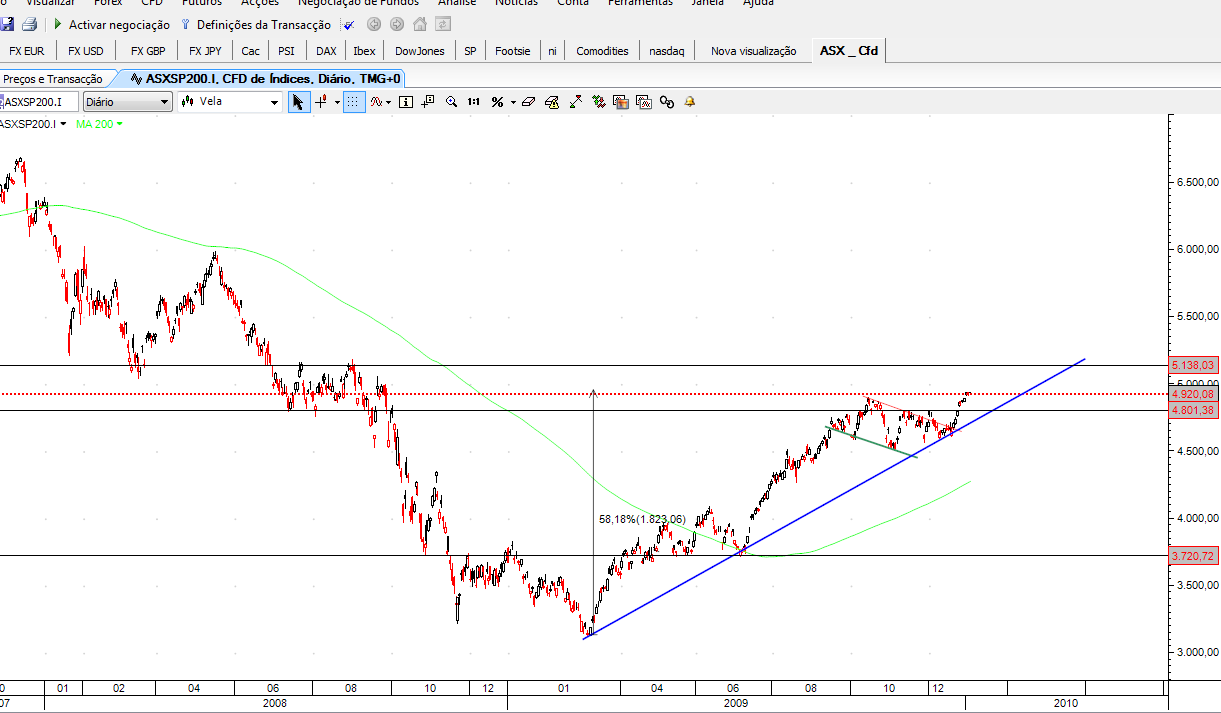Click the refresh icon in the top toolbar

[x=443, y=24]
